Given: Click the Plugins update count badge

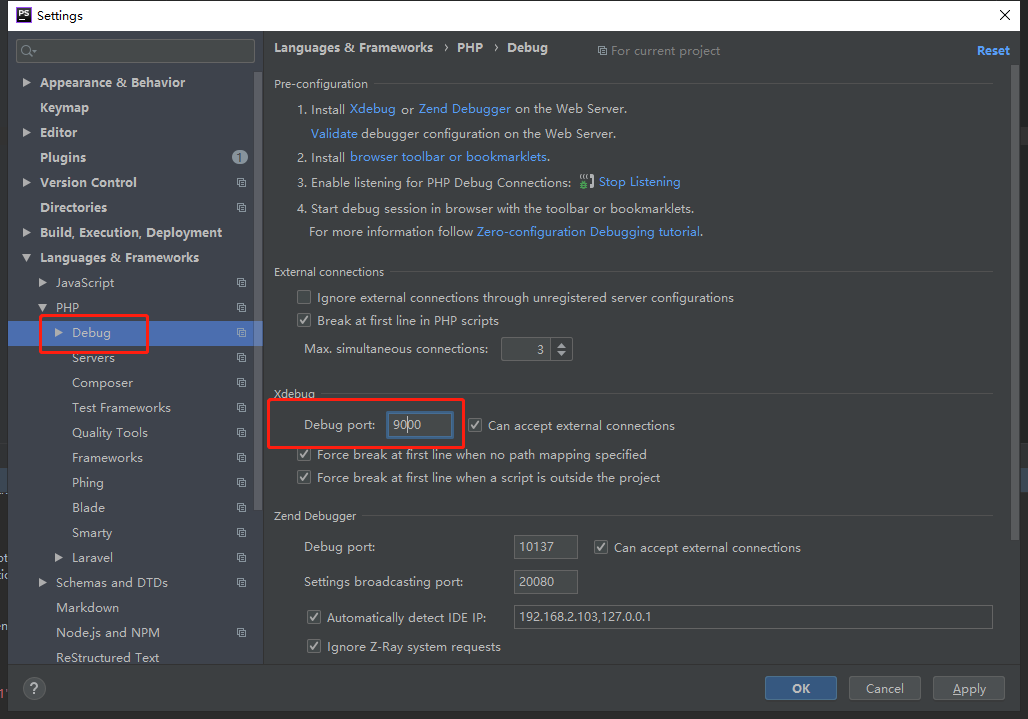Looking at the screenshot, I should 240,157.
